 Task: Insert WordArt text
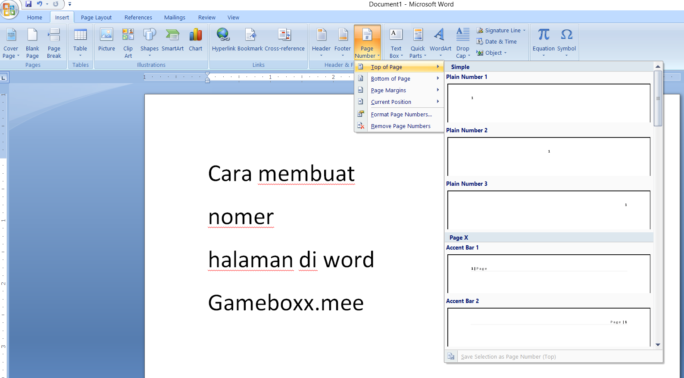[x=440, y=43]
